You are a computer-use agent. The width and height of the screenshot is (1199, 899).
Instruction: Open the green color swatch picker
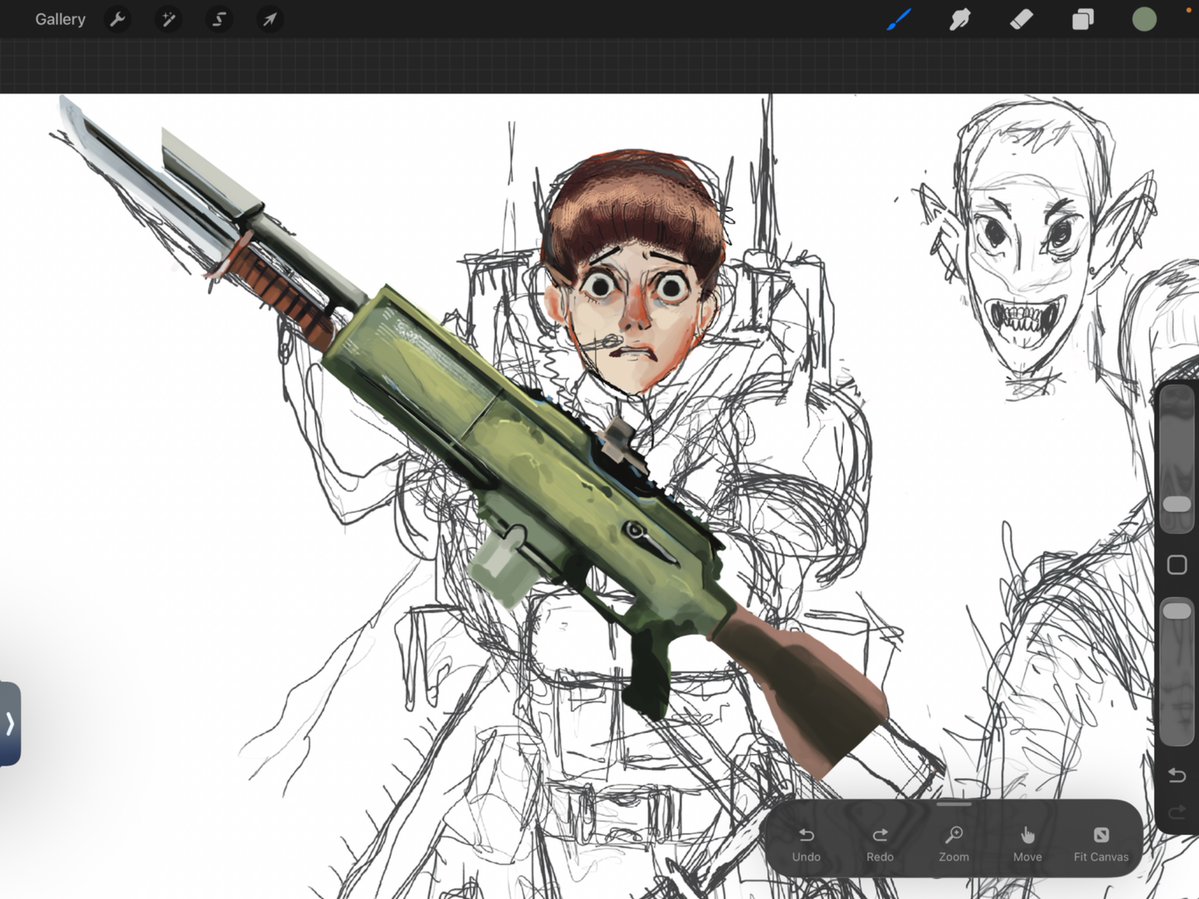1144,19
